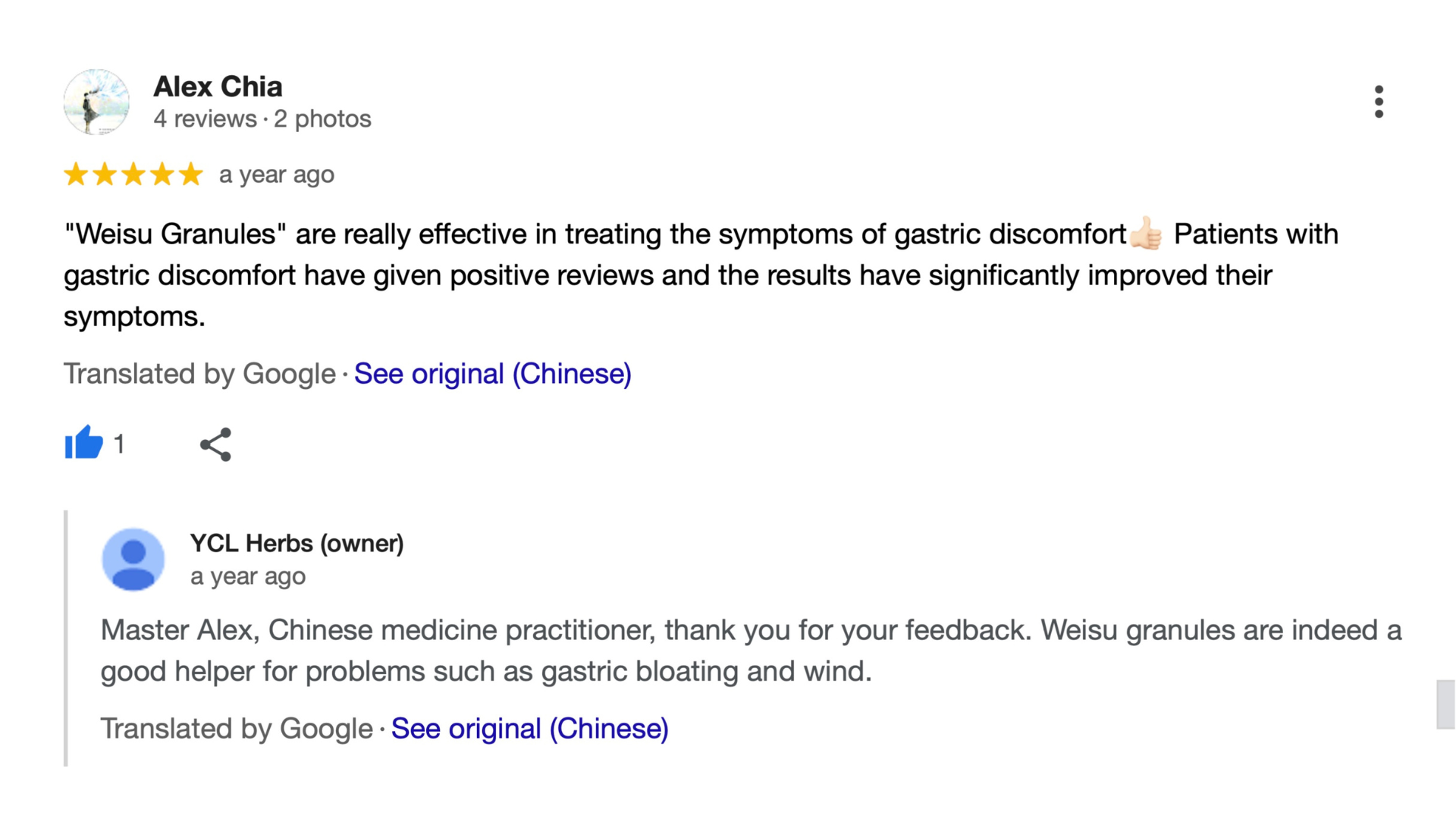
Task: Click the YCL Herbs (owner) name
Action: (297, 543)
